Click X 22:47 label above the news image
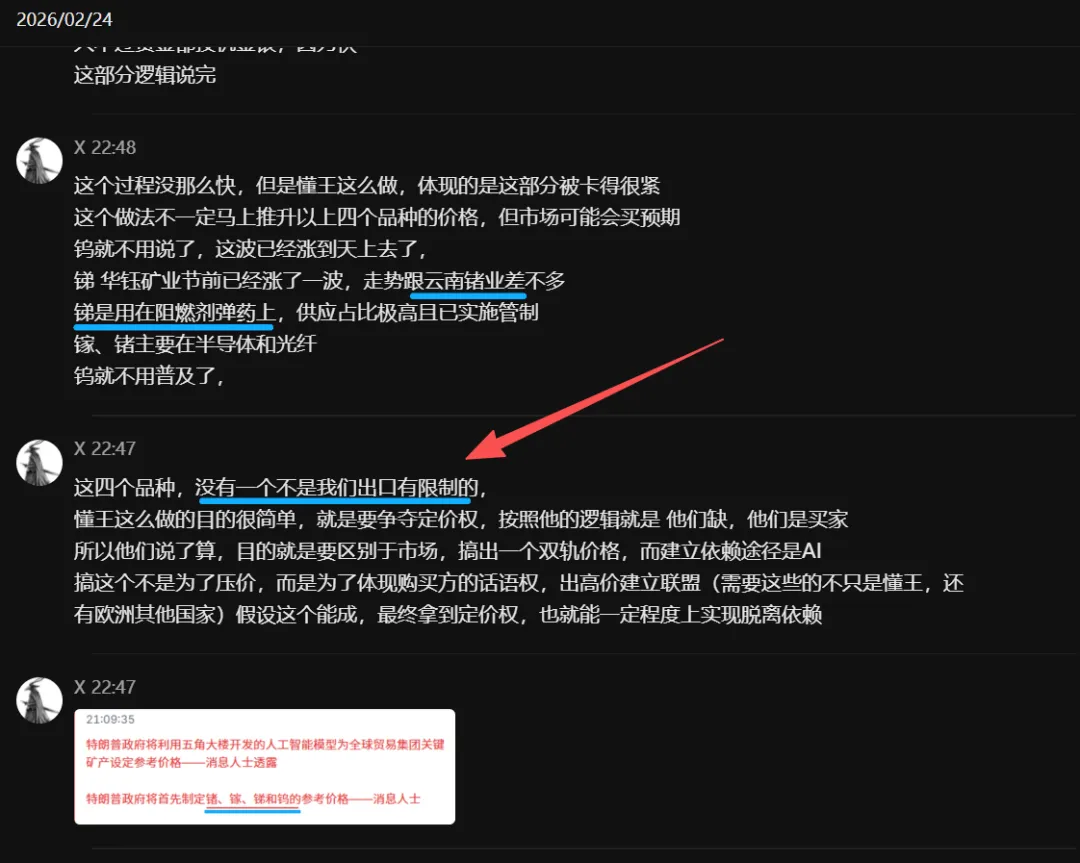 coord(105,687)
